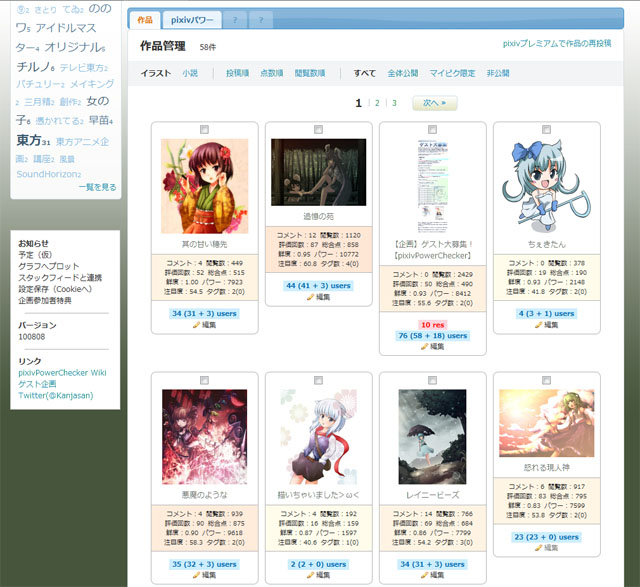The height and width of the screenshot is (587, 640).
Task: Open the pixivPowerChecker Wiki link
Action: [62, 373]
